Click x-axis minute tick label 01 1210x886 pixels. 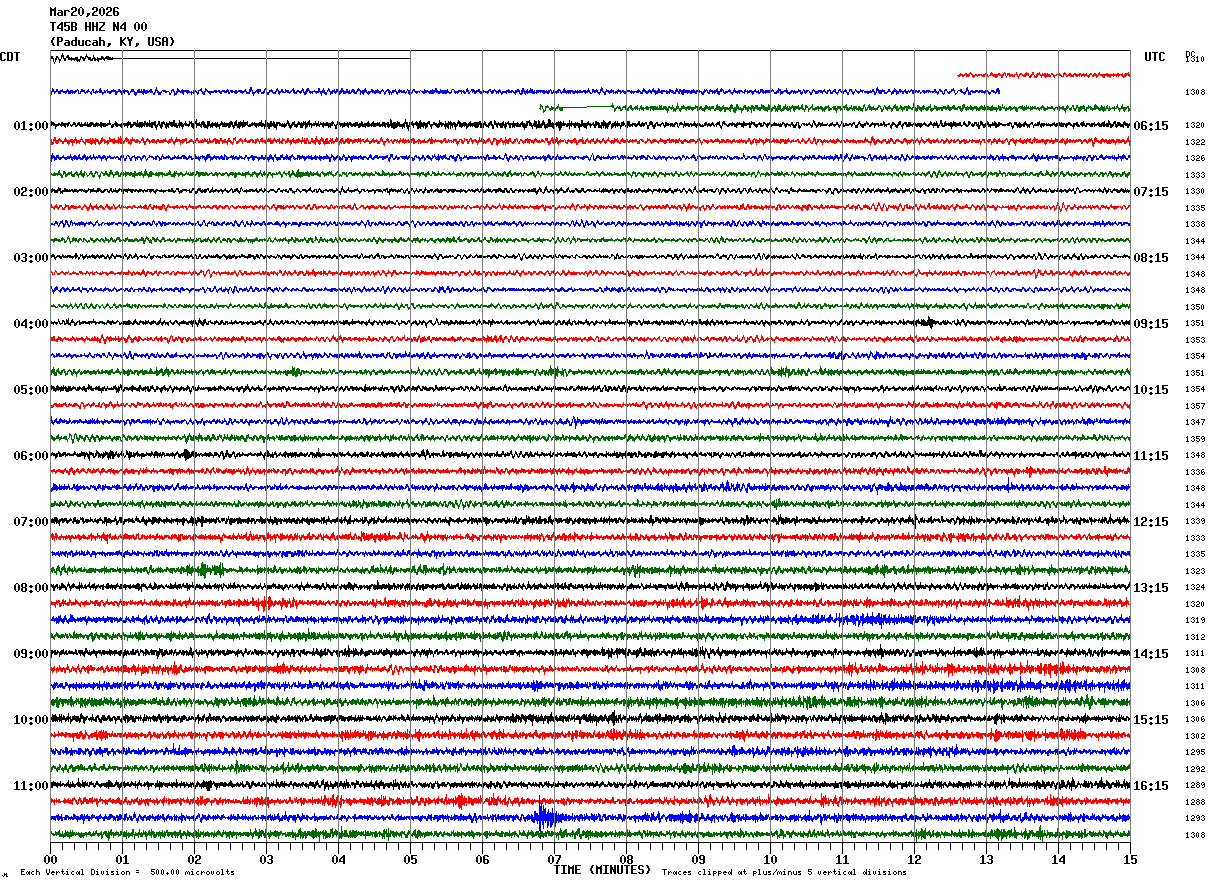[122, 859]
